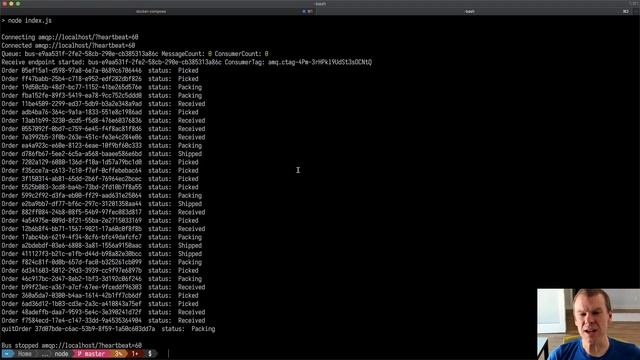Click the 'MessageCount: 0' text in Queue line
640x360 pixels.
187,54
